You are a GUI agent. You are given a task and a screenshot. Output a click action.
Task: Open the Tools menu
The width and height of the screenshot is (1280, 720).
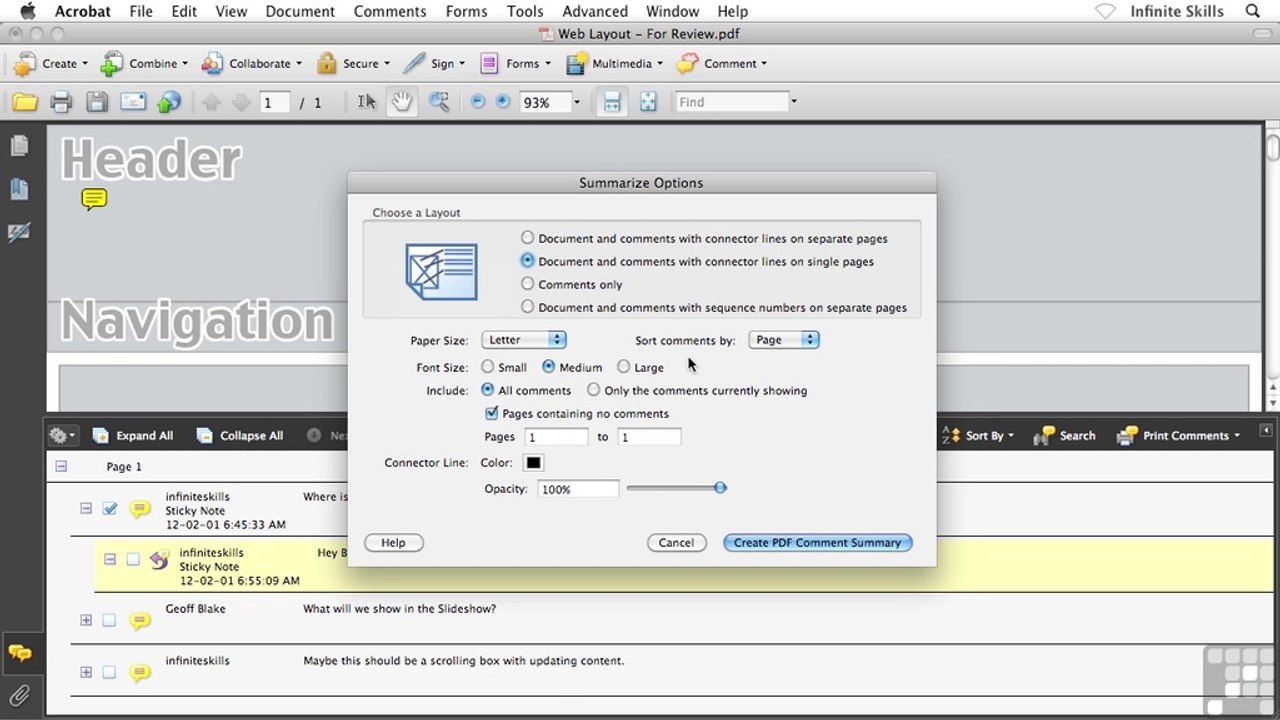[x=525, y=11]
